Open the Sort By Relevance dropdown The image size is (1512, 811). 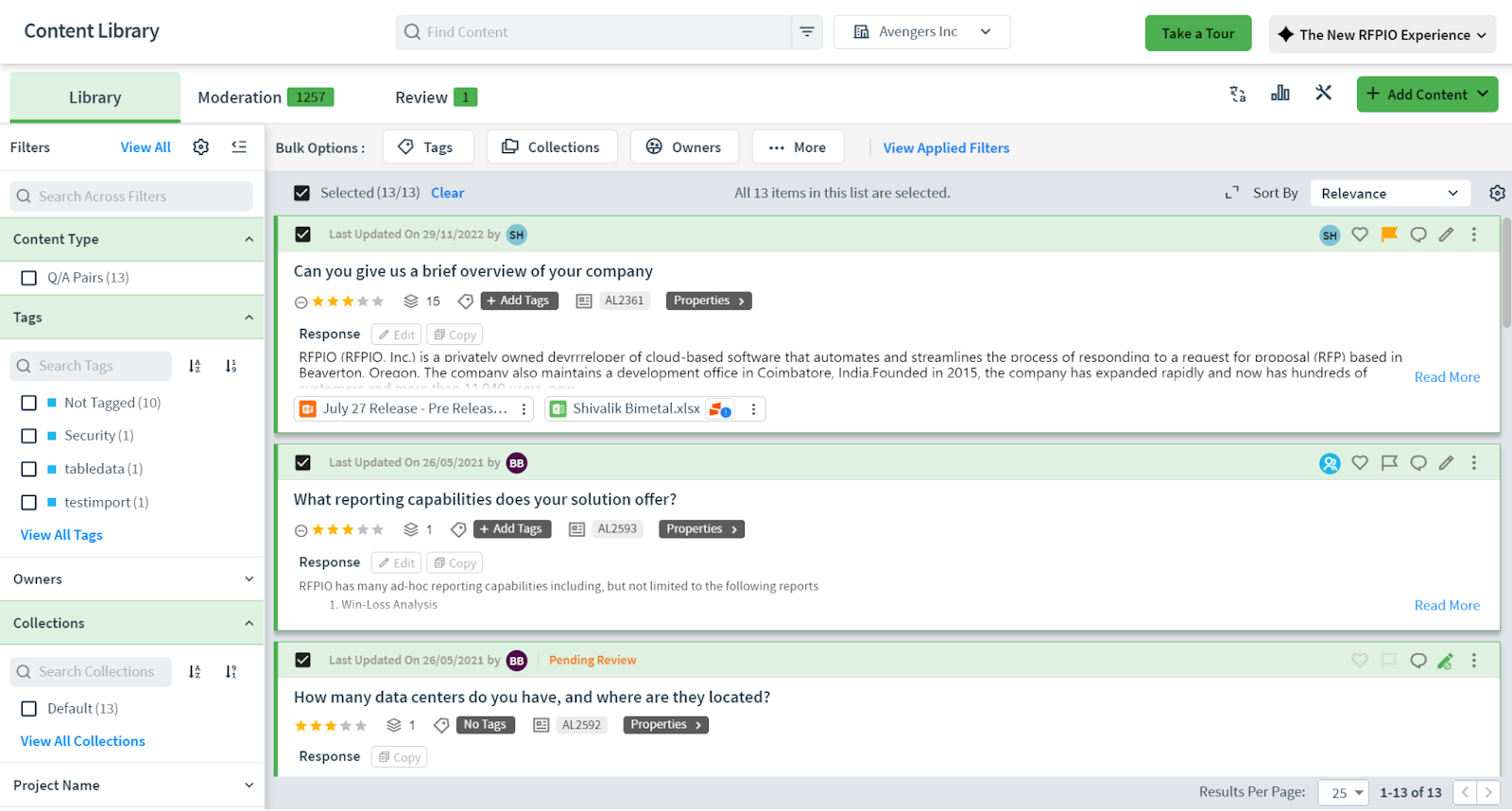pos(1390,193)
